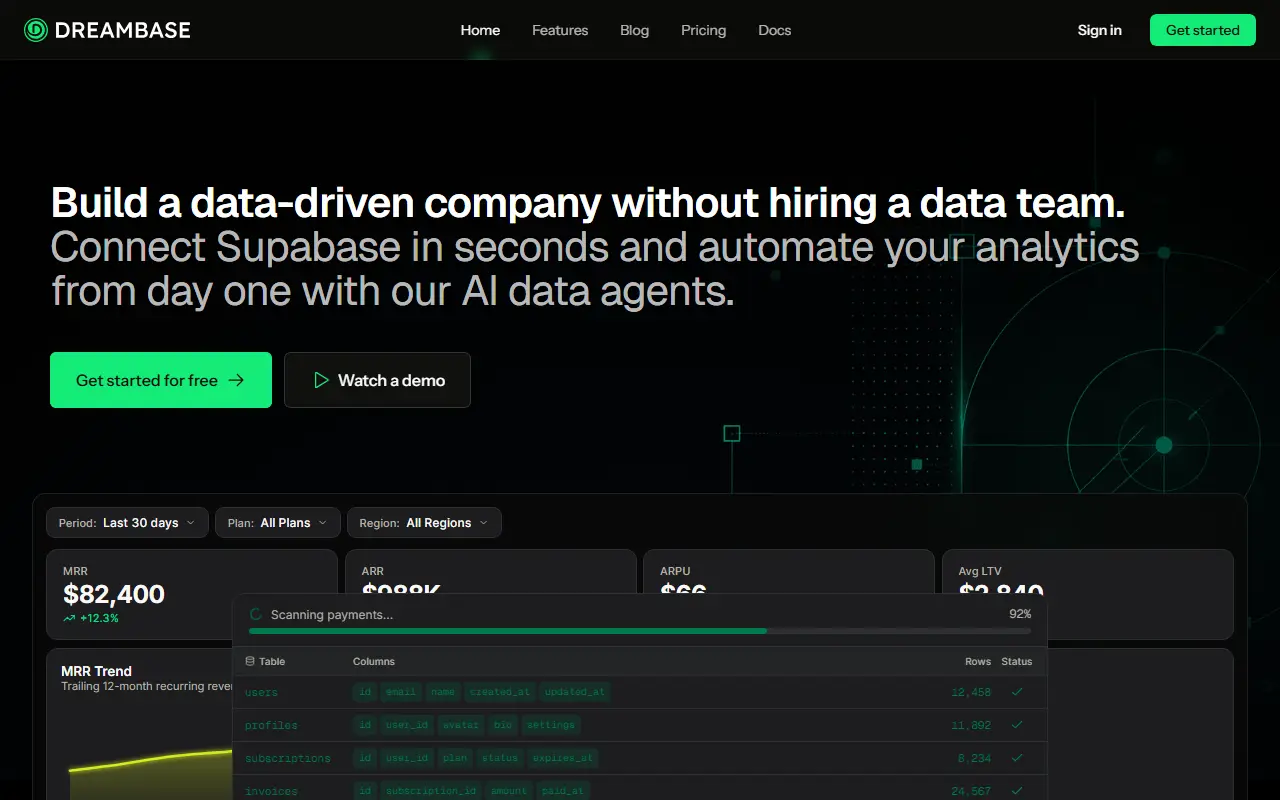Viewport: 1280px width, 800px height.
Task: Click the spinner beside Scanning payments
Action: coord(256,615)
